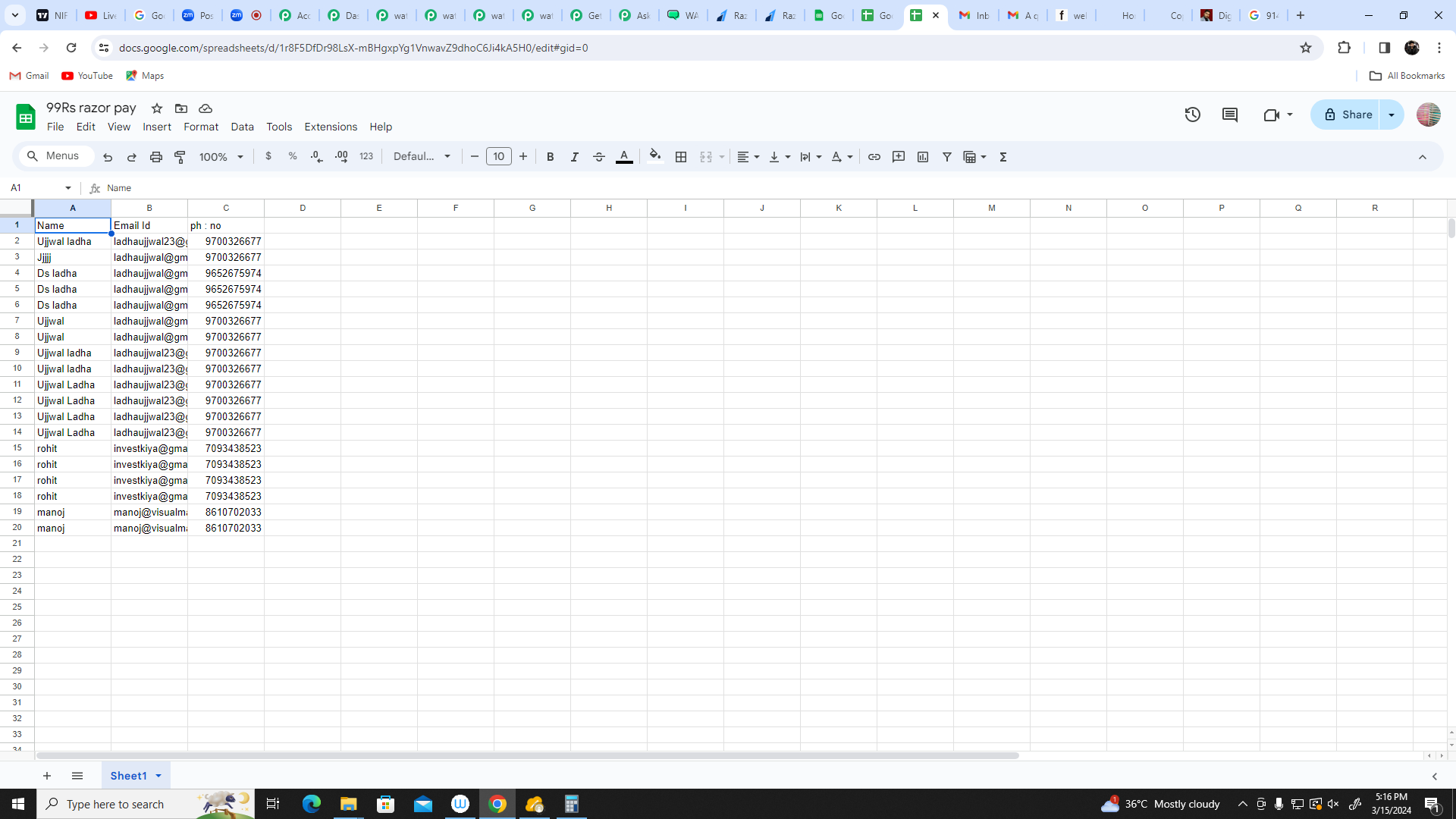Open font family Default dropdown
This screenshot has height=819, width=1456.
[x=422, y=156]
